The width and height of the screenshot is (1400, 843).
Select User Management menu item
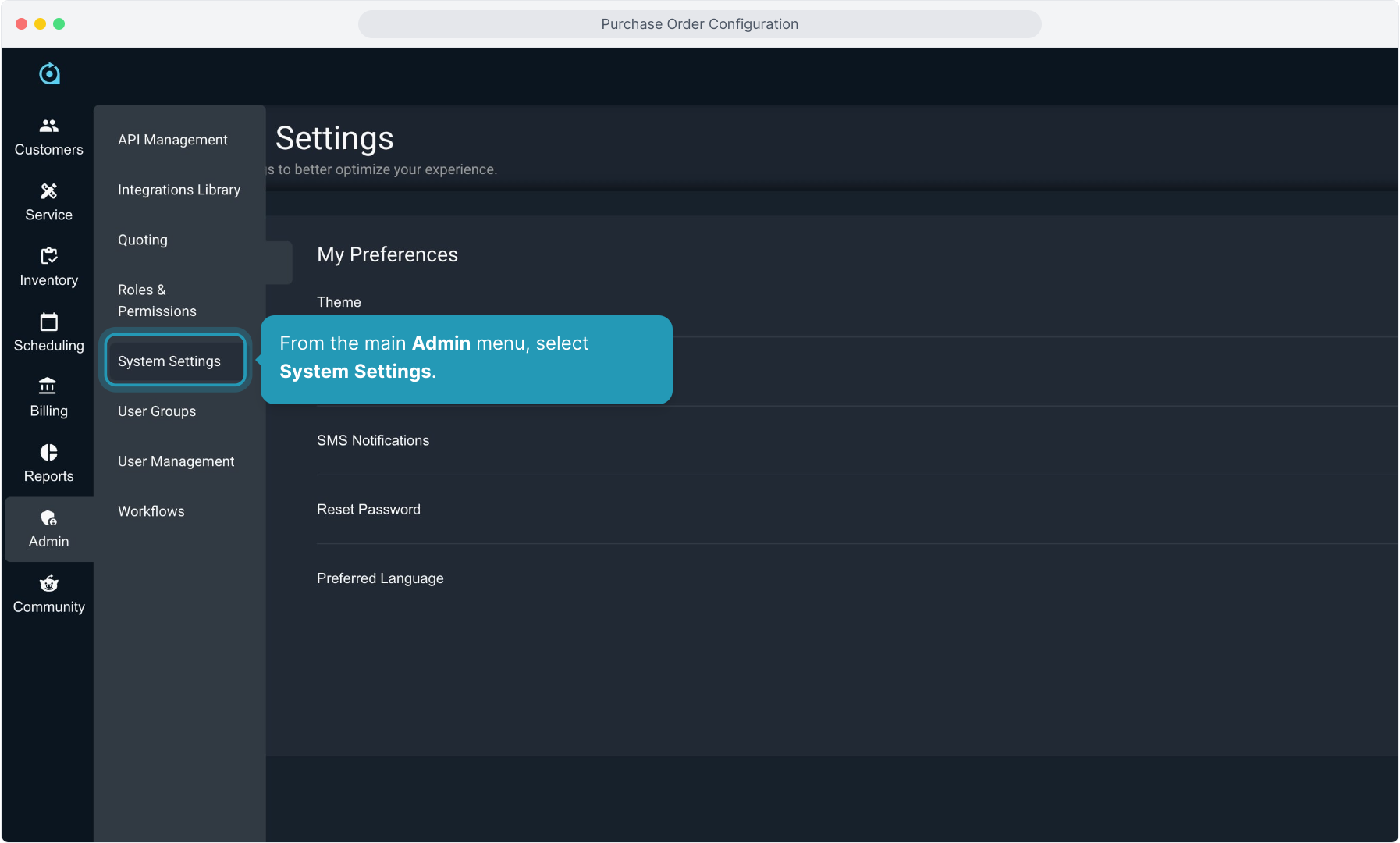(176, 461)
